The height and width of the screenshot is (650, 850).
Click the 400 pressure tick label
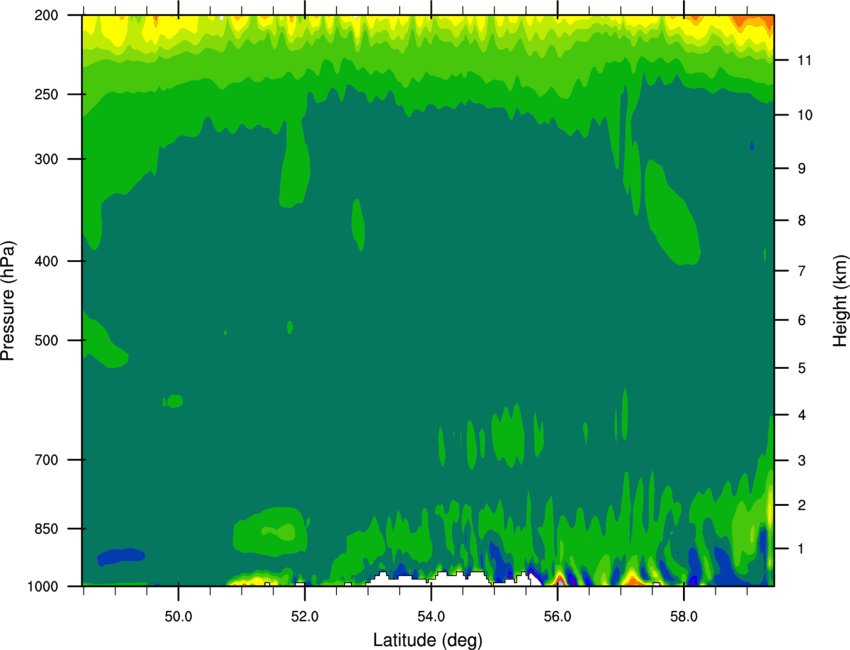pyautogui.click(x=46, y=261)
